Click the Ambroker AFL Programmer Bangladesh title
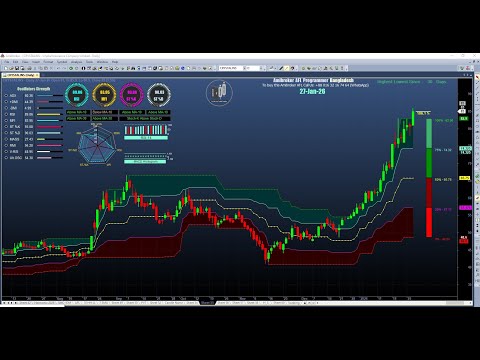The width and height of the screenshot is (480, 360). (x=313, y=80)
